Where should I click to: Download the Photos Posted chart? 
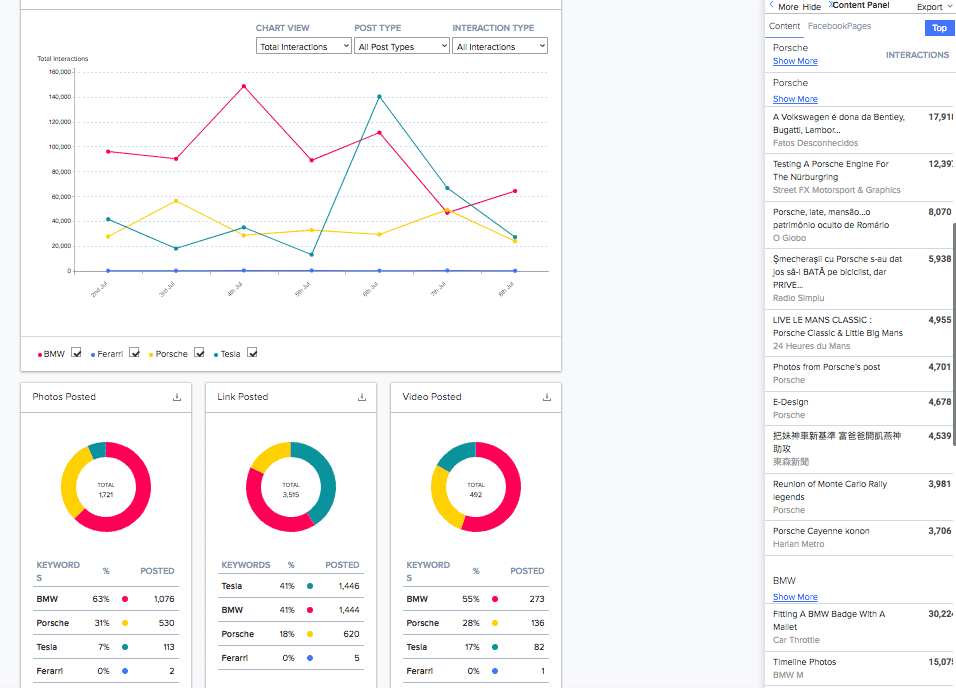click(176, 397)
